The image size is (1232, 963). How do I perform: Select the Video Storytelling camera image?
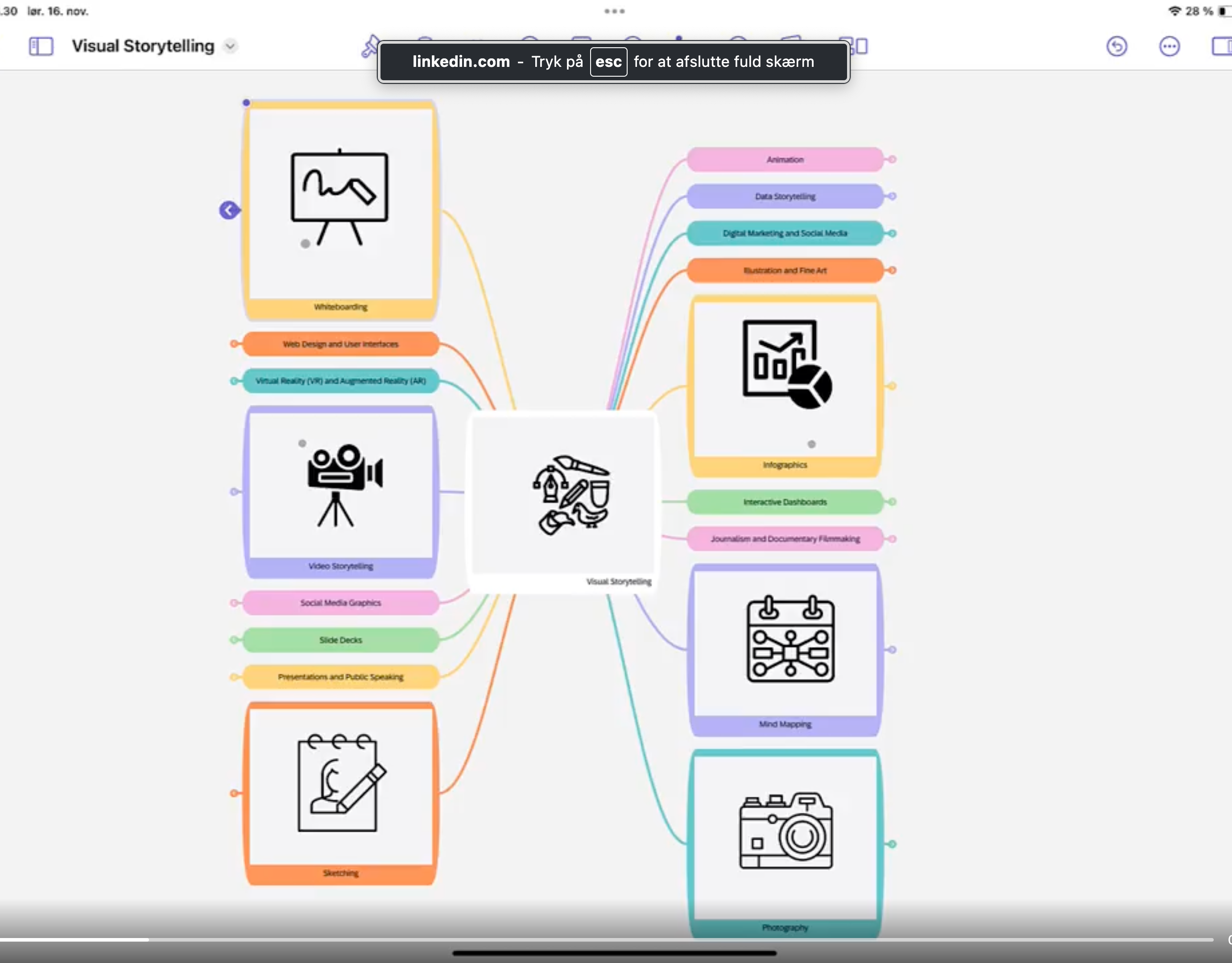pos(345,486)
